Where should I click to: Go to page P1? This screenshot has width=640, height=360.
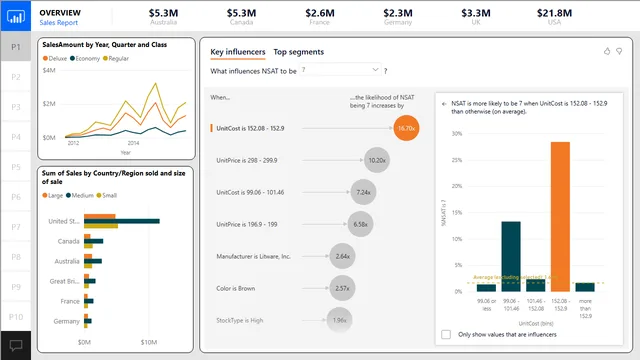16,47
